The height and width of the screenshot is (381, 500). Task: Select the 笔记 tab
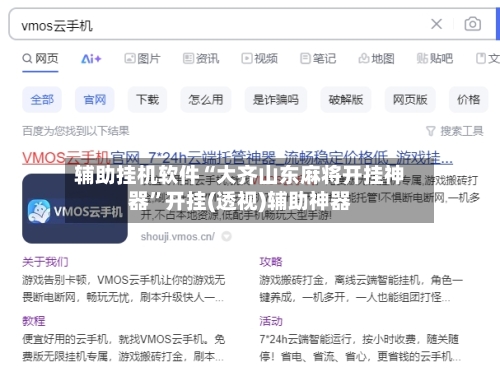[x=318, y=59]
